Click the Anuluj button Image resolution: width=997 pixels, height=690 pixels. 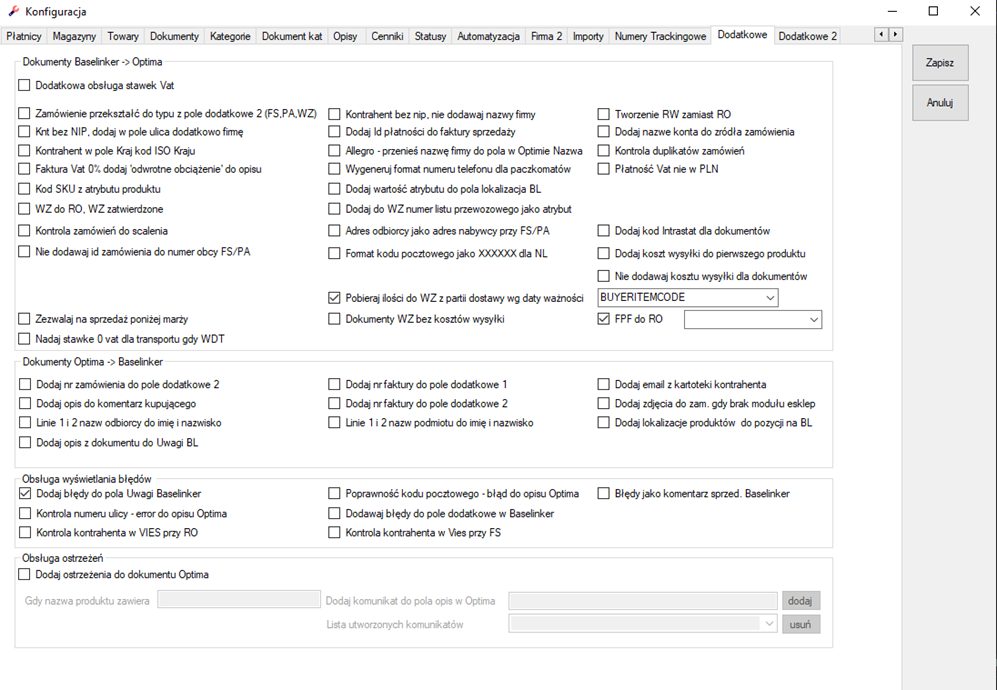[x=940, y=102]
